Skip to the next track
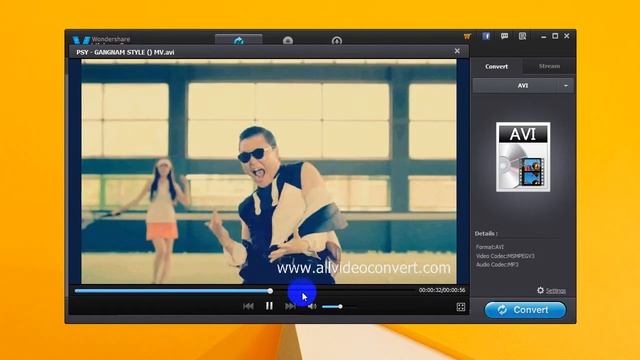The height and width of the screenshot is (360, 640). 290,306
